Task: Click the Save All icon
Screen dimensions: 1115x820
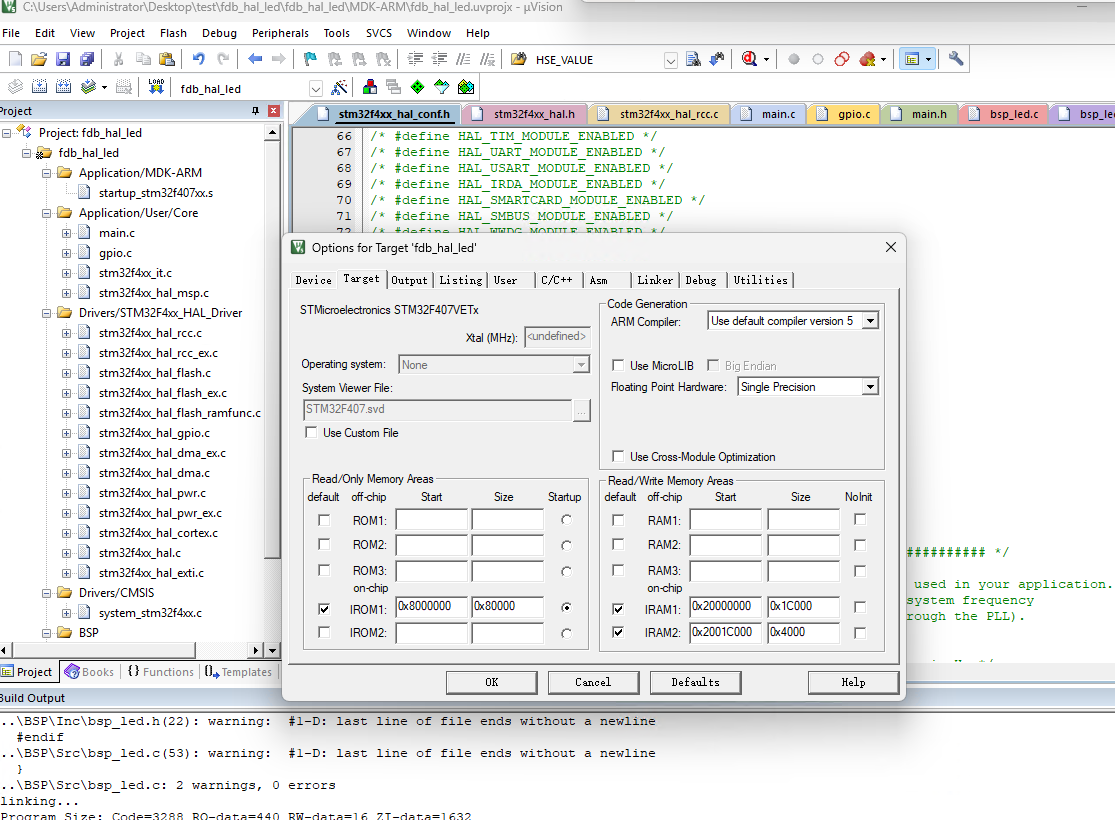Action: tap(87, 60)
